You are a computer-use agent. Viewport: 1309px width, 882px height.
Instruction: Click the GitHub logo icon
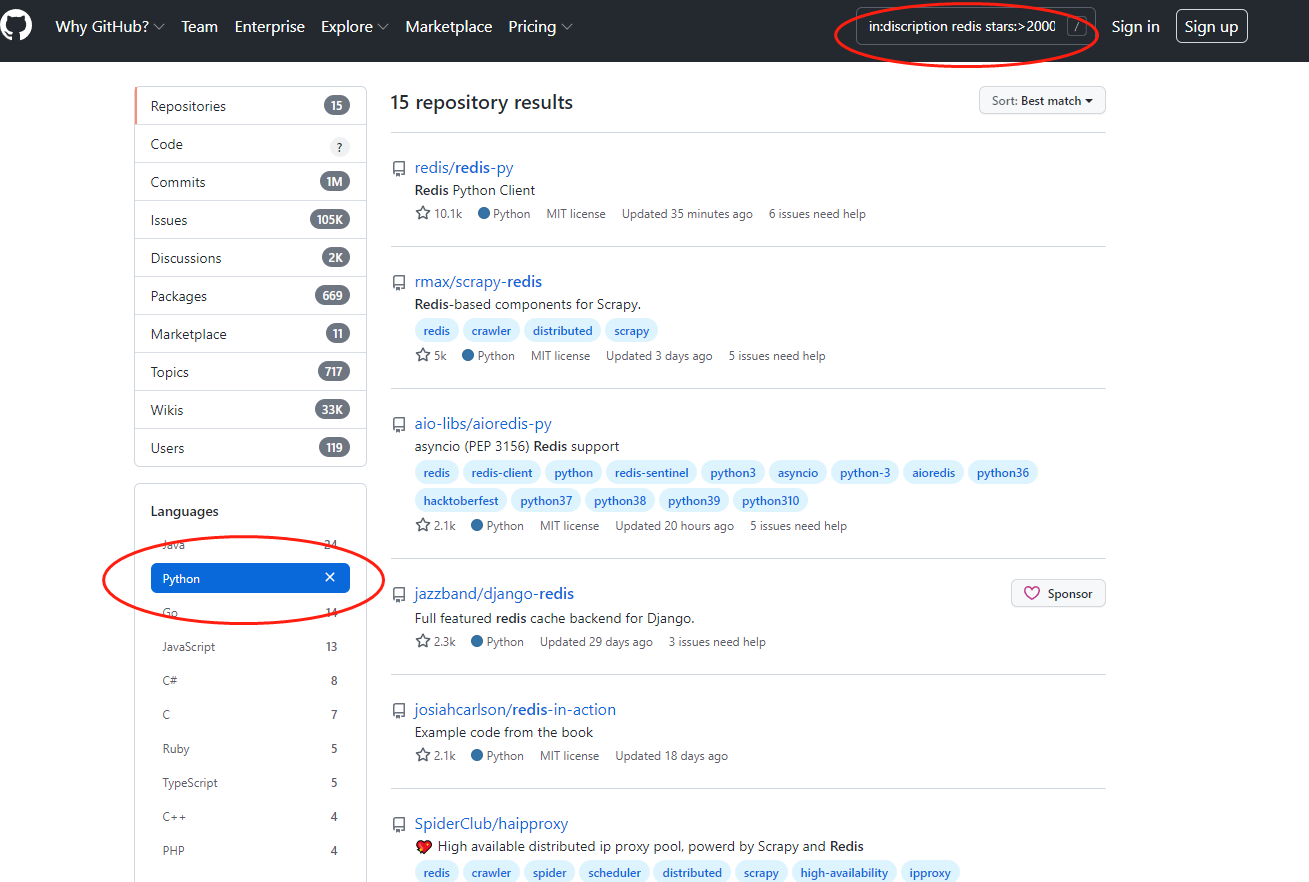click(x=16, y=24)
